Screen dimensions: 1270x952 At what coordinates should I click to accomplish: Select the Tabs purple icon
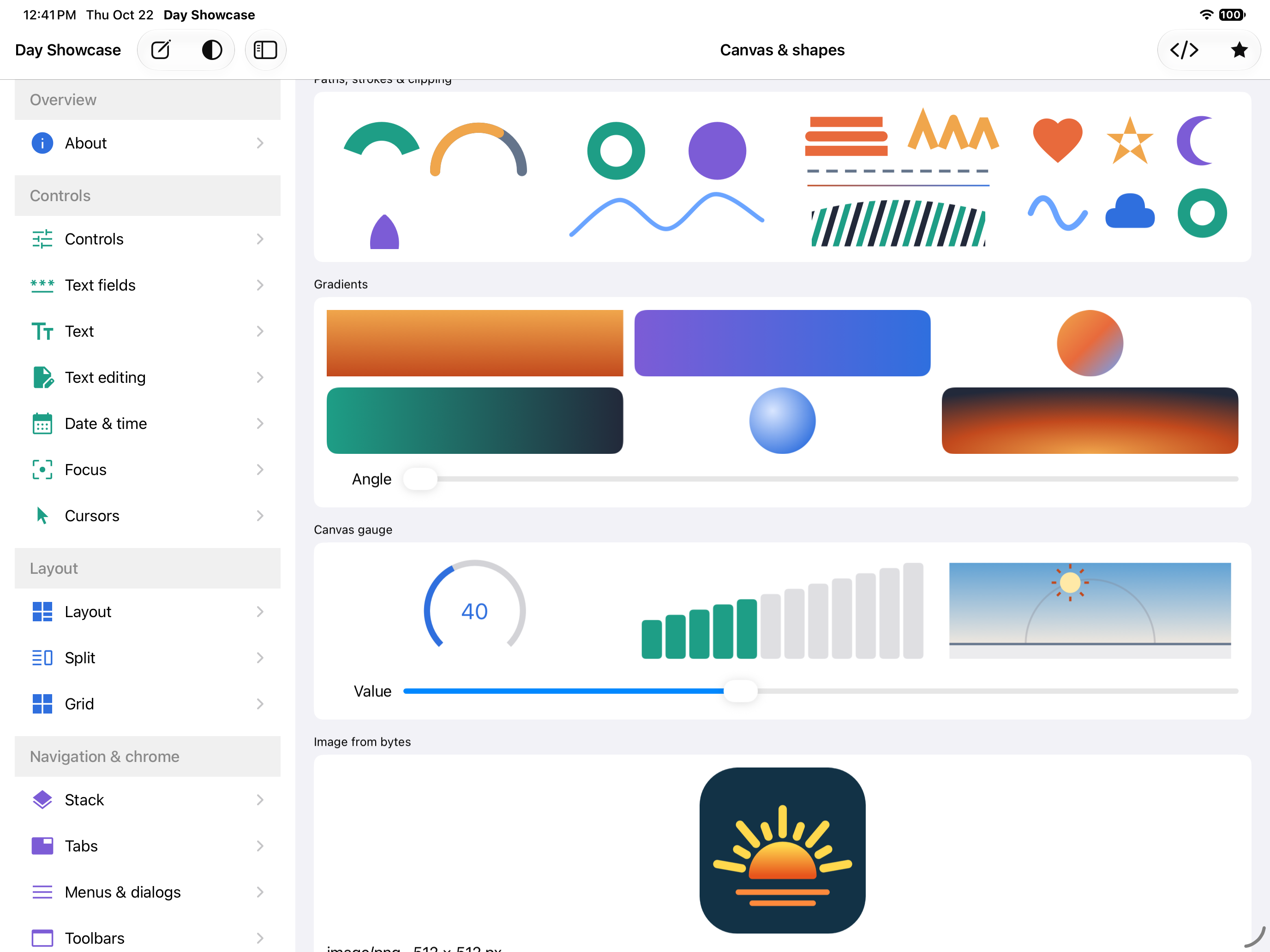click(42, 846)
